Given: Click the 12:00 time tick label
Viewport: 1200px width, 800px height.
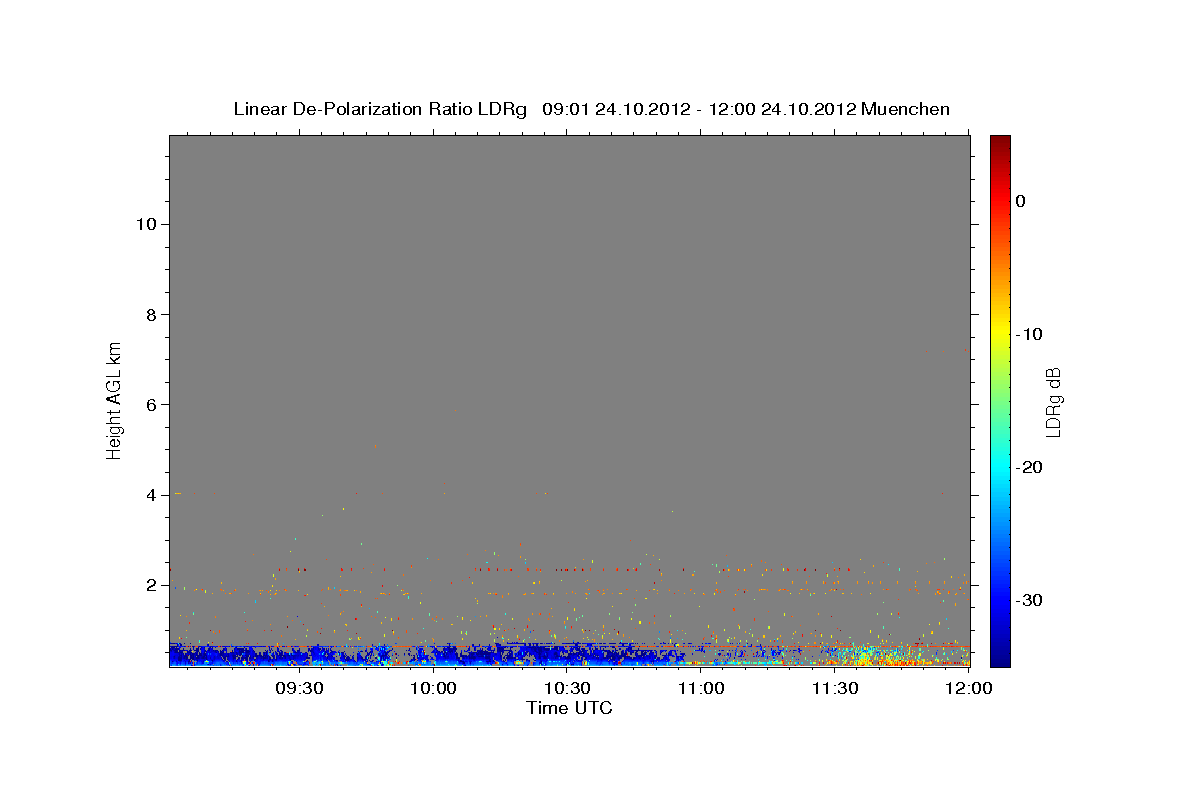Looking at the screenshot, I should coord(969,688).
